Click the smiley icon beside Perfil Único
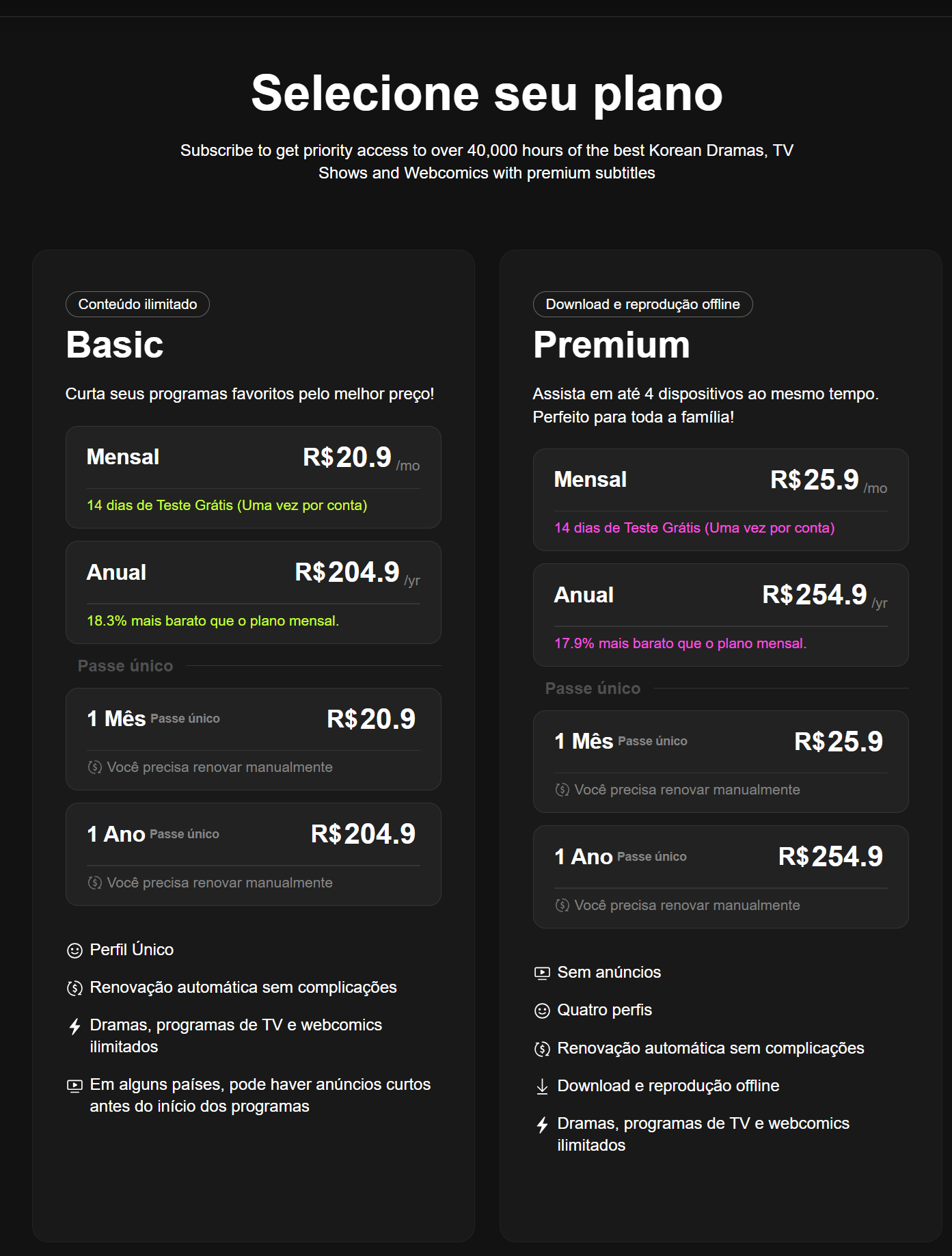The image size is (952, 1256). (74, 950)
